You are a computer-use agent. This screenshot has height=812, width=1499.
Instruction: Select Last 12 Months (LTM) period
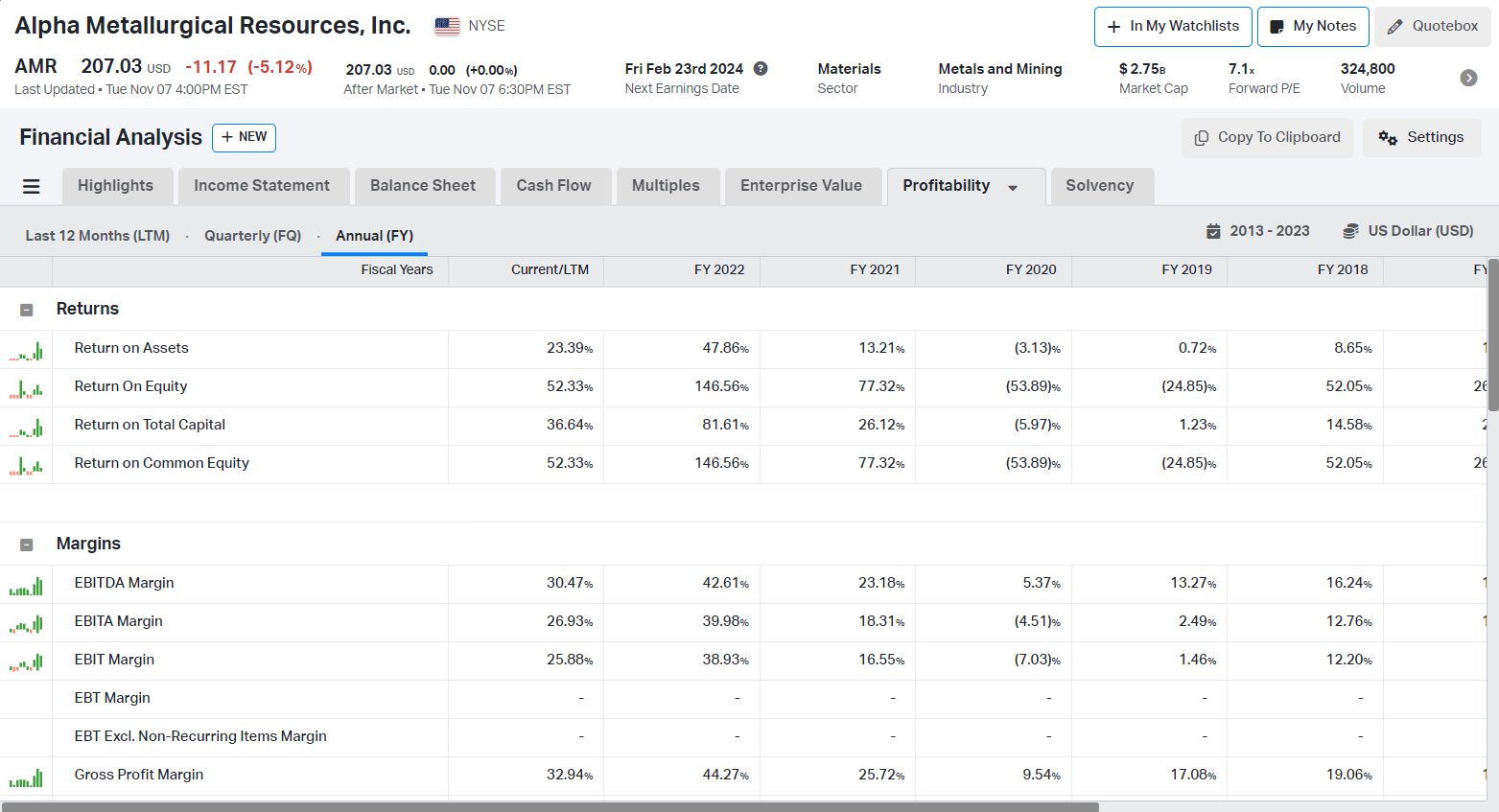pyautogui.click(x=98, y=236)
